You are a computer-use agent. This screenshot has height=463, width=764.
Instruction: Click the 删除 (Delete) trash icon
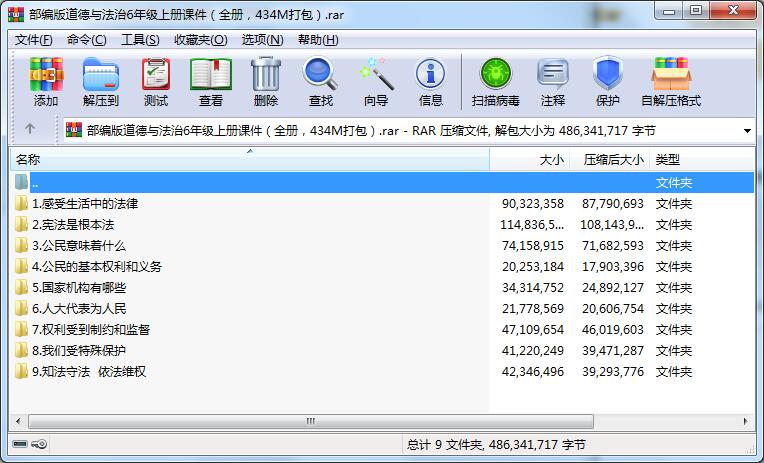(x=266, y=75)
